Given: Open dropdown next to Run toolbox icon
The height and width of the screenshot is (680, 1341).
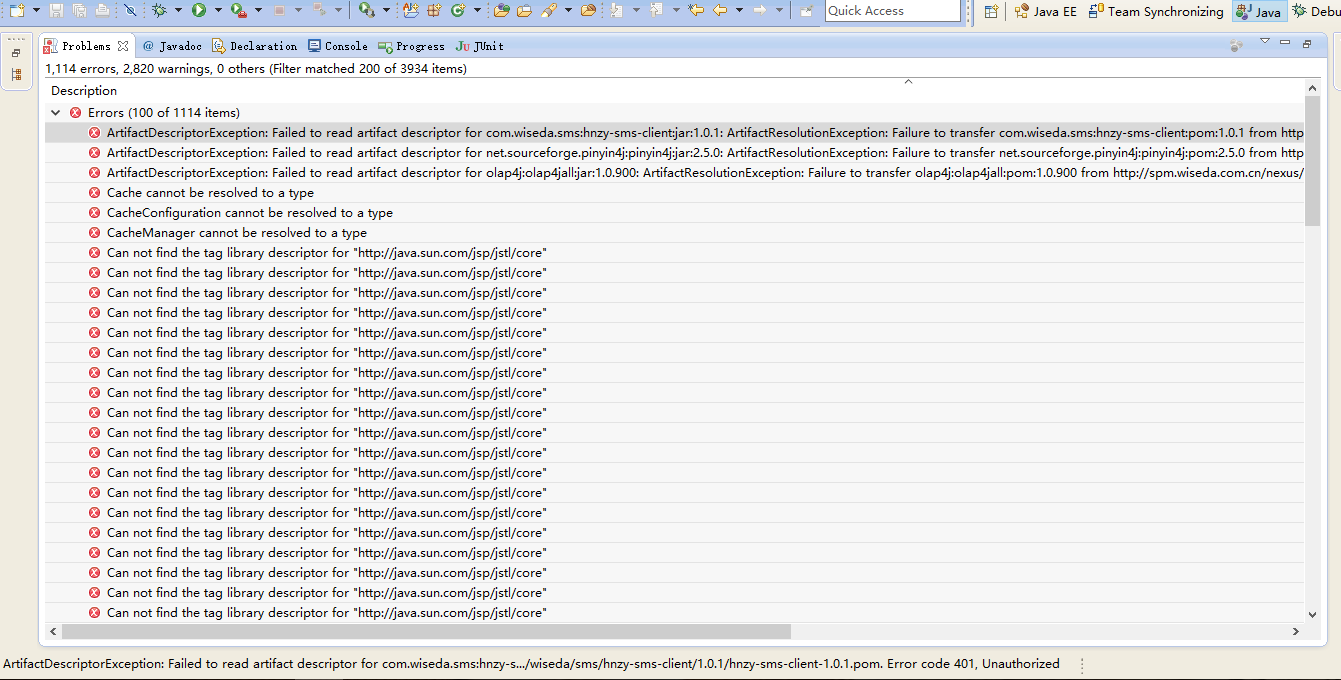Looking at the screenshot, I should pyautogui.click(x=258, y=10).
